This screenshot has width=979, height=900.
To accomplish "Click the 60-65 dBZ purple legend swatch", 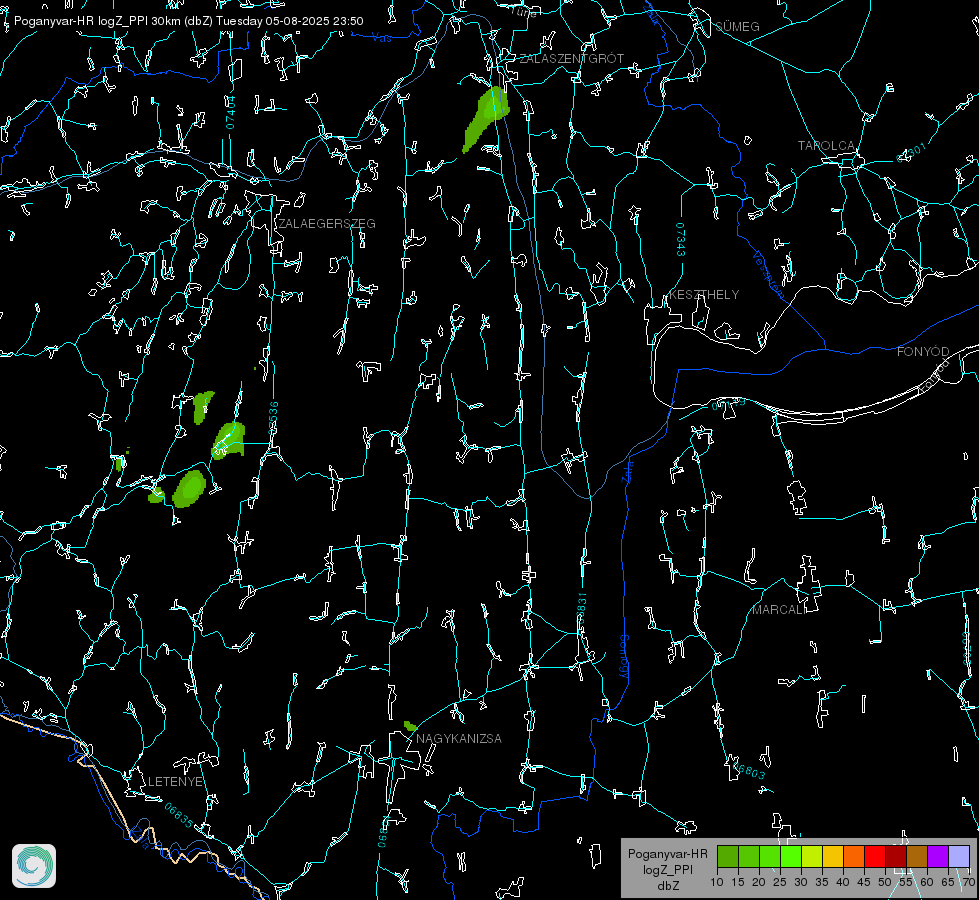I will (x=938, y=856).
